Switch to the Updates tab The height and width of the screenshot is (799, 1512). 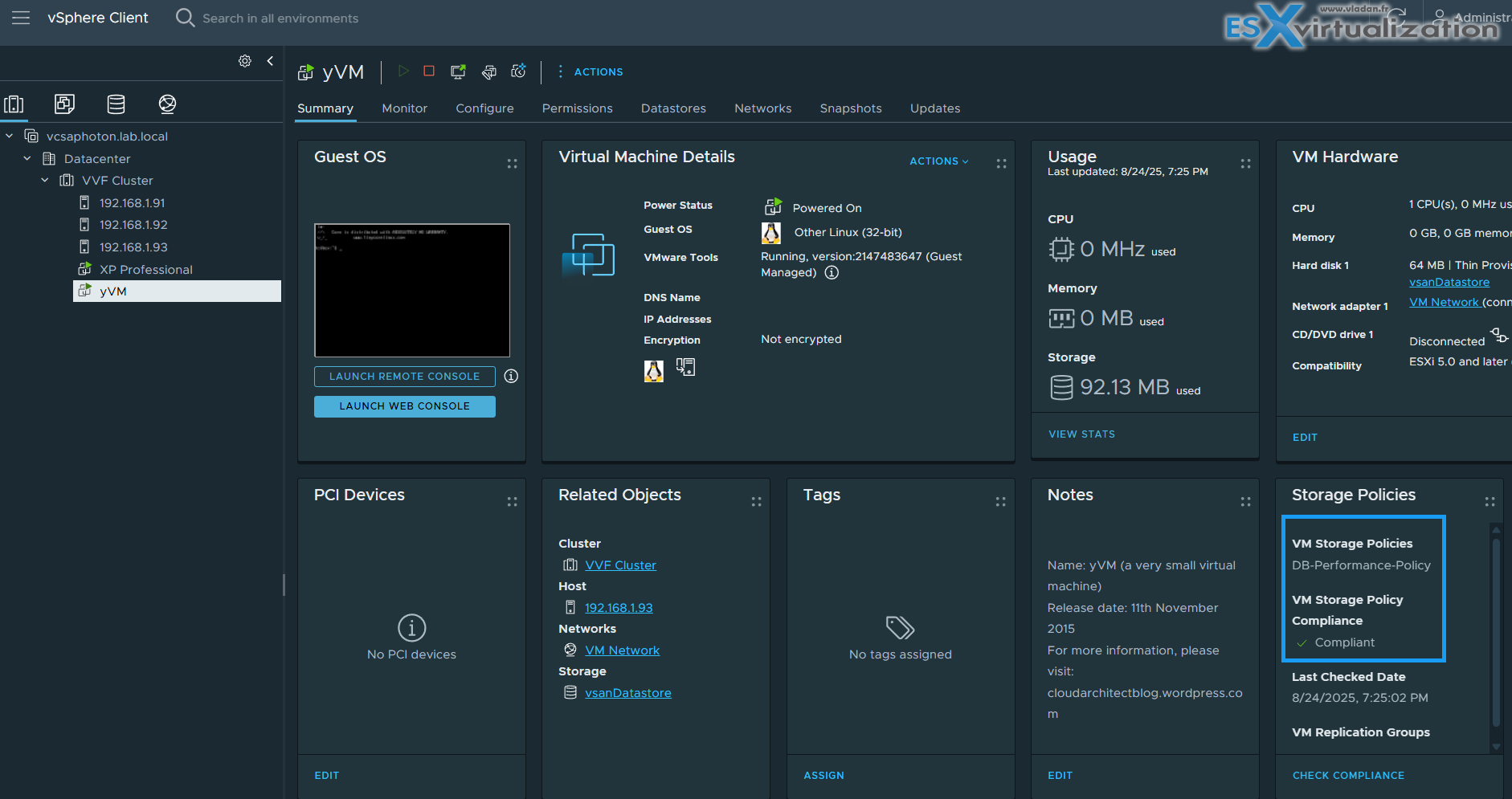tap(935, 108)
